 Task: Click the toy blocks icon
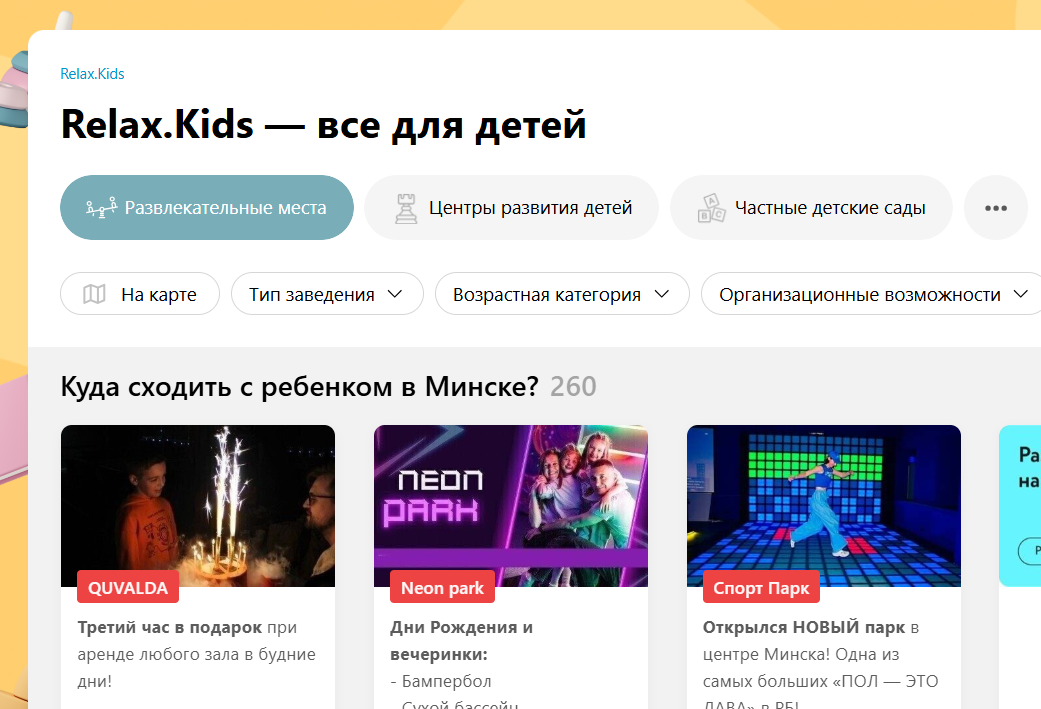[x=711, y=208]
